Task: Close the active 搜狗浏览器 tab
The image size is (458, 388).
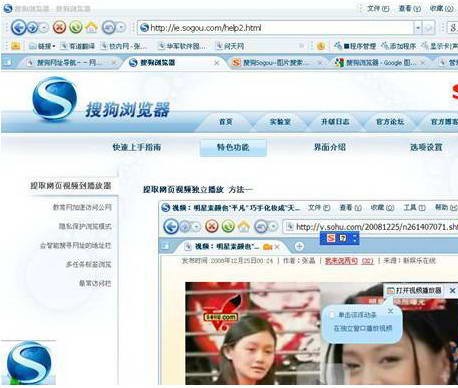Action: [x=217, y=62]
